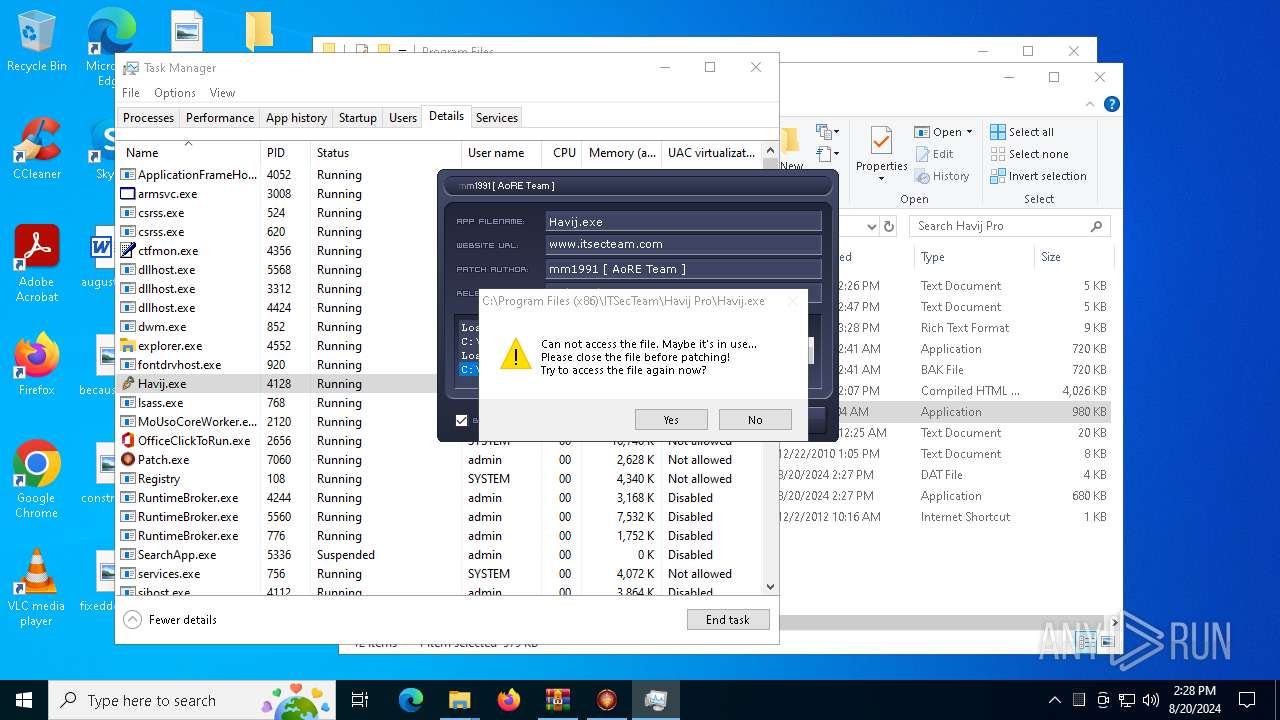Screen dimensions: 1280x720
Task: Show hidden system tray icons
Action: click(1054, 700)
